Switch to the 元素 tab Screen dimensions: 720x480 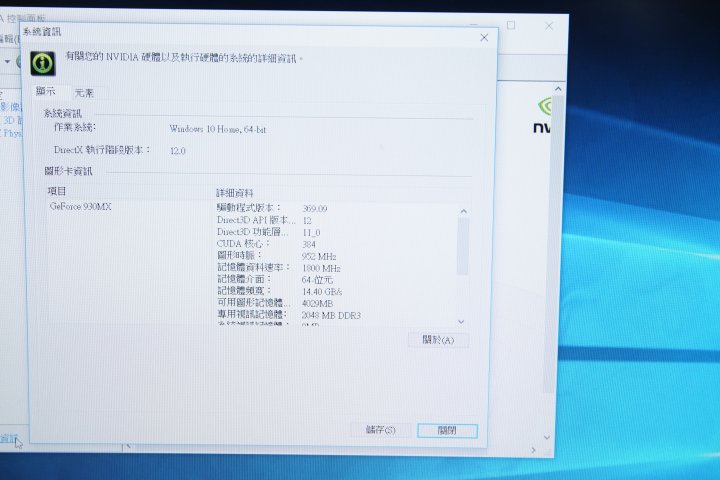pos(84,93)
